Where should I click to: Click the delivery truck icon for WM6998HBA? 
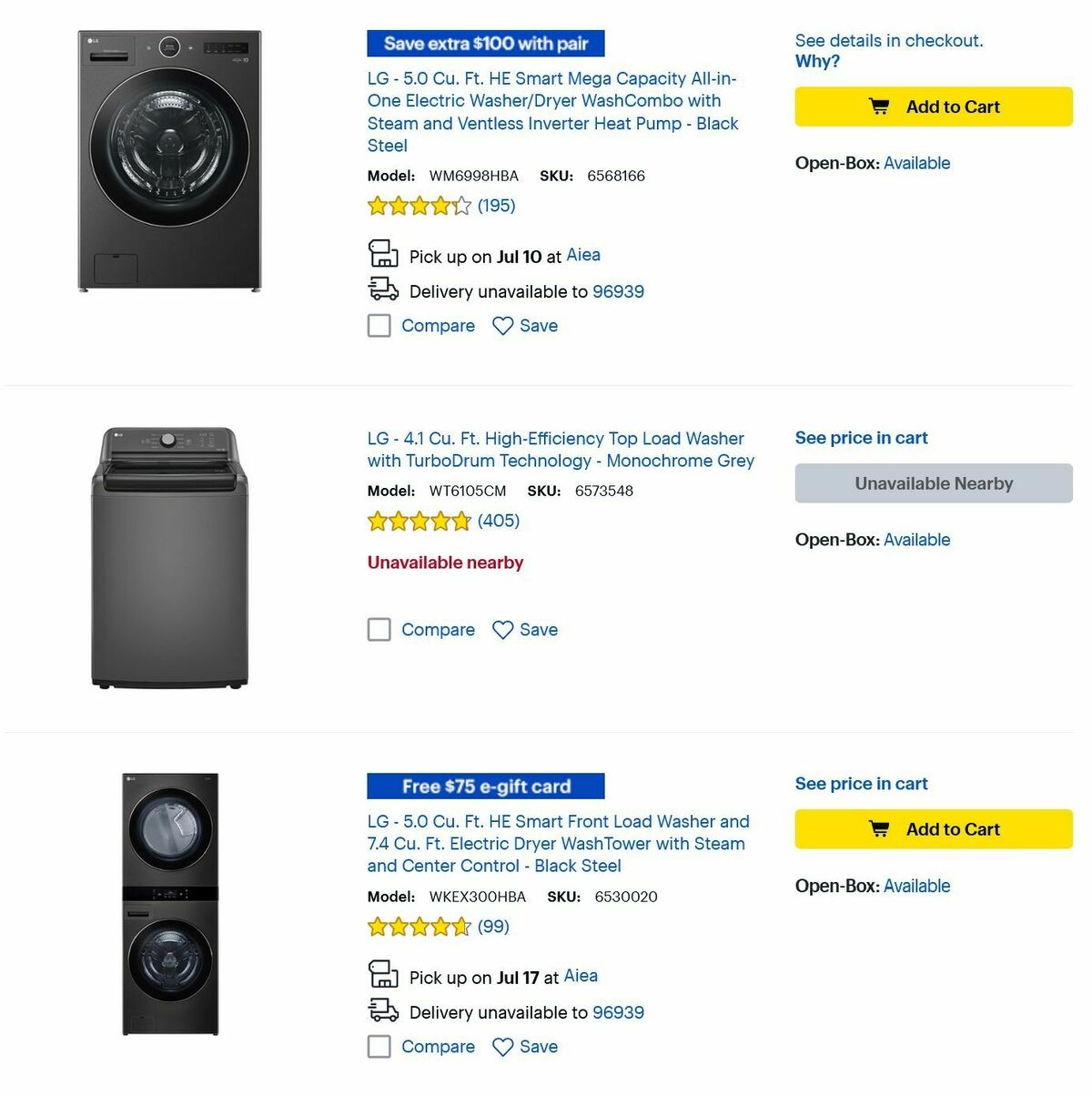[383, 289]
